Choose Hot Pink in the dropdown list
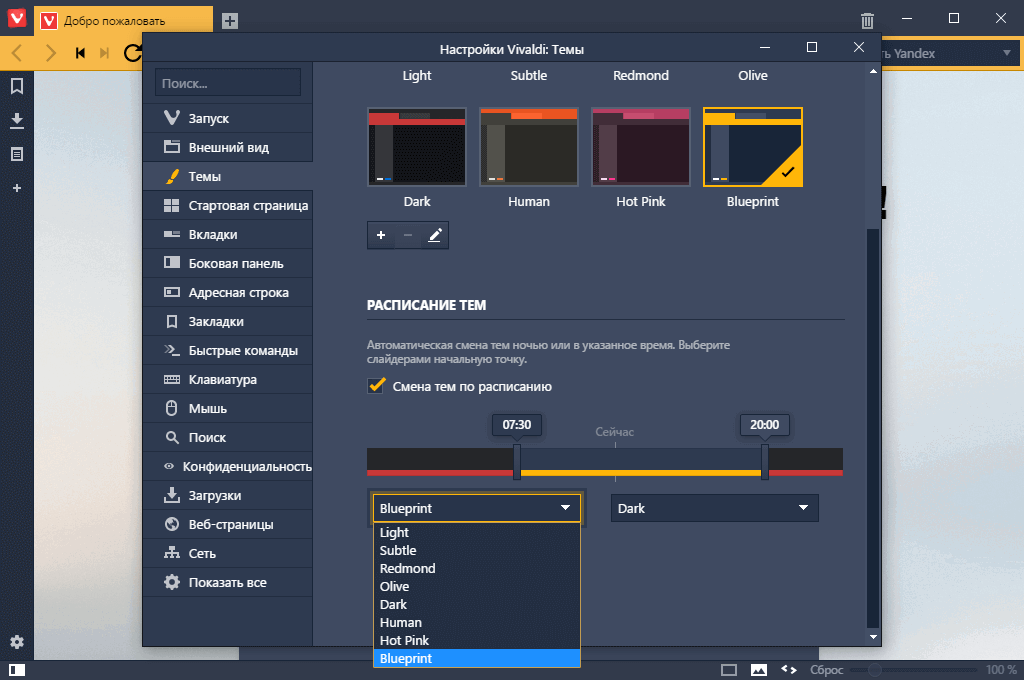Viewport: 1024px width, 680px height. (476, 640)
